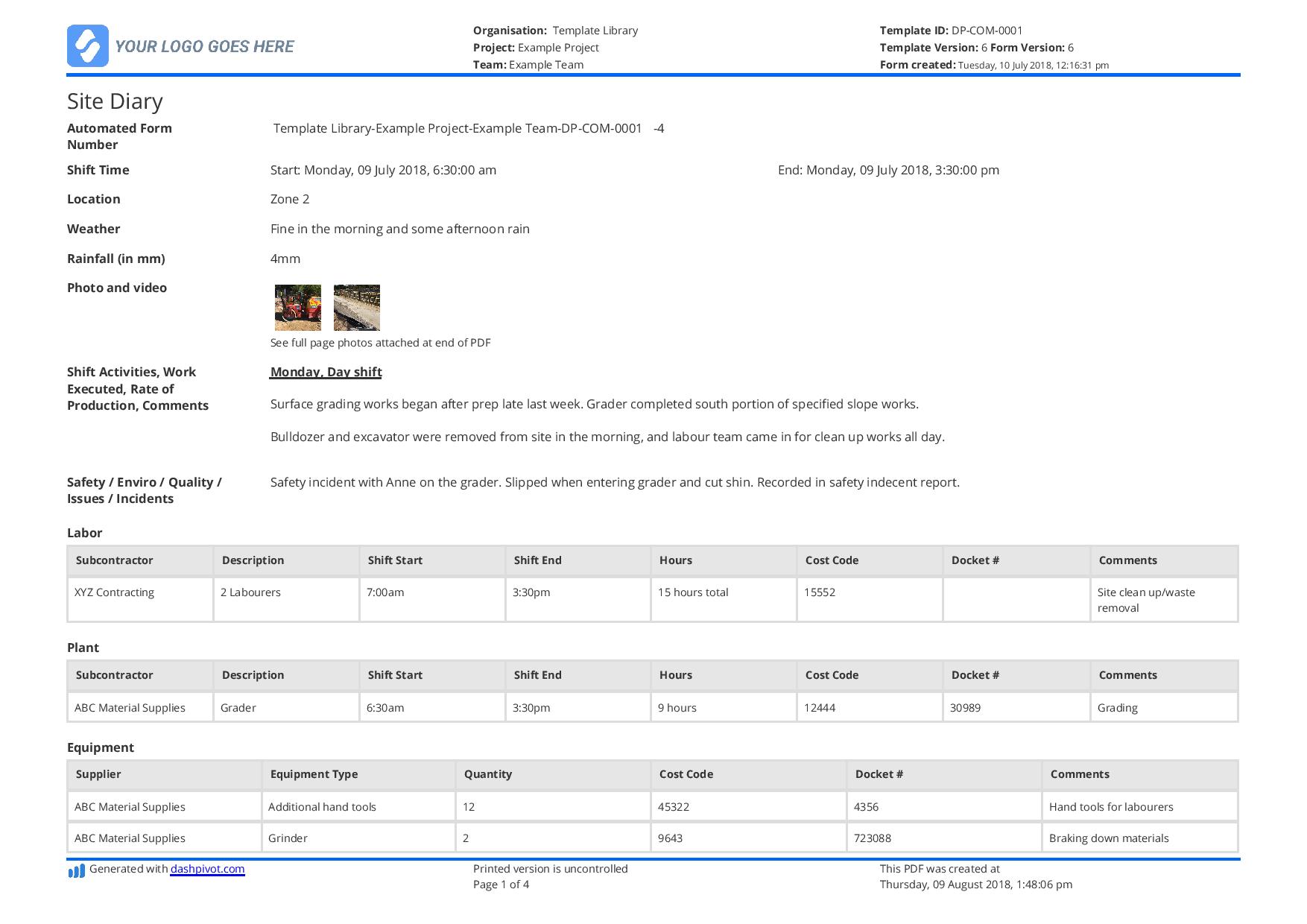Click the '45322' cost code cell
Image resolution: width=1307 pixels, height=924 pixels.
(749, 806)
